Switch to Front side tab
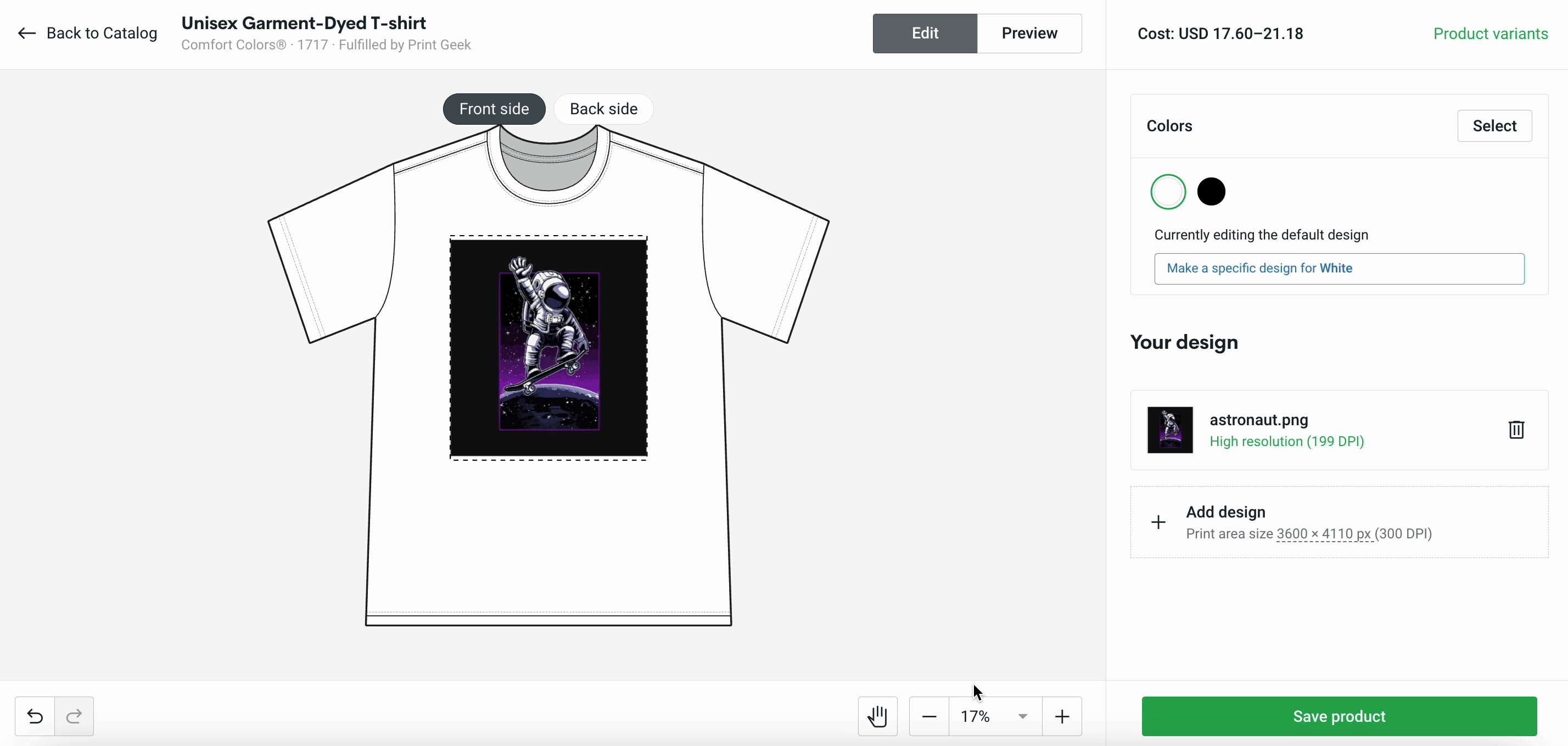This screenshot has width=1568, height=746. tap(493, 108)
